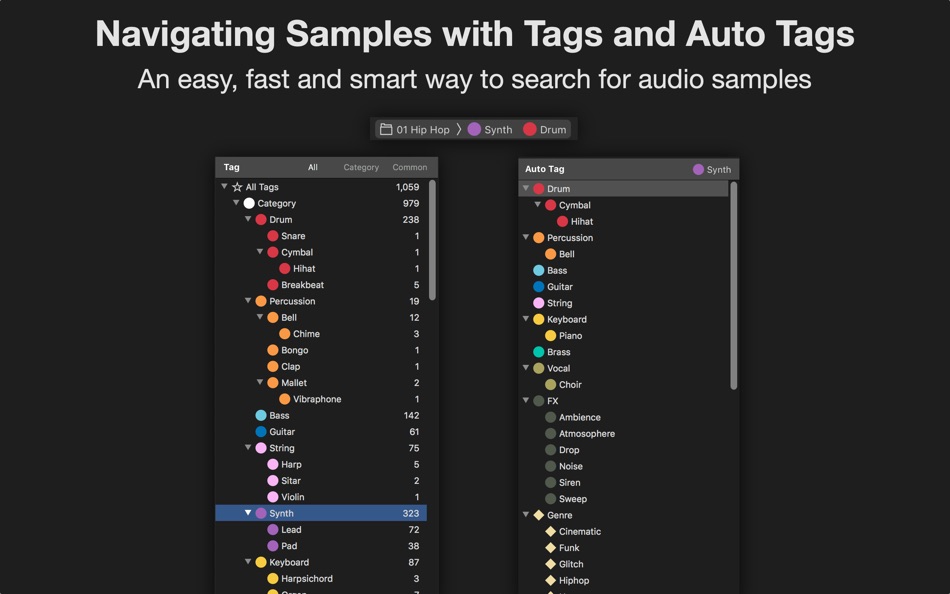Screen dimensions: 950x594
Task: Select Atmosphere under FX in Auto Tag
Action: click(x=623, y=434)
